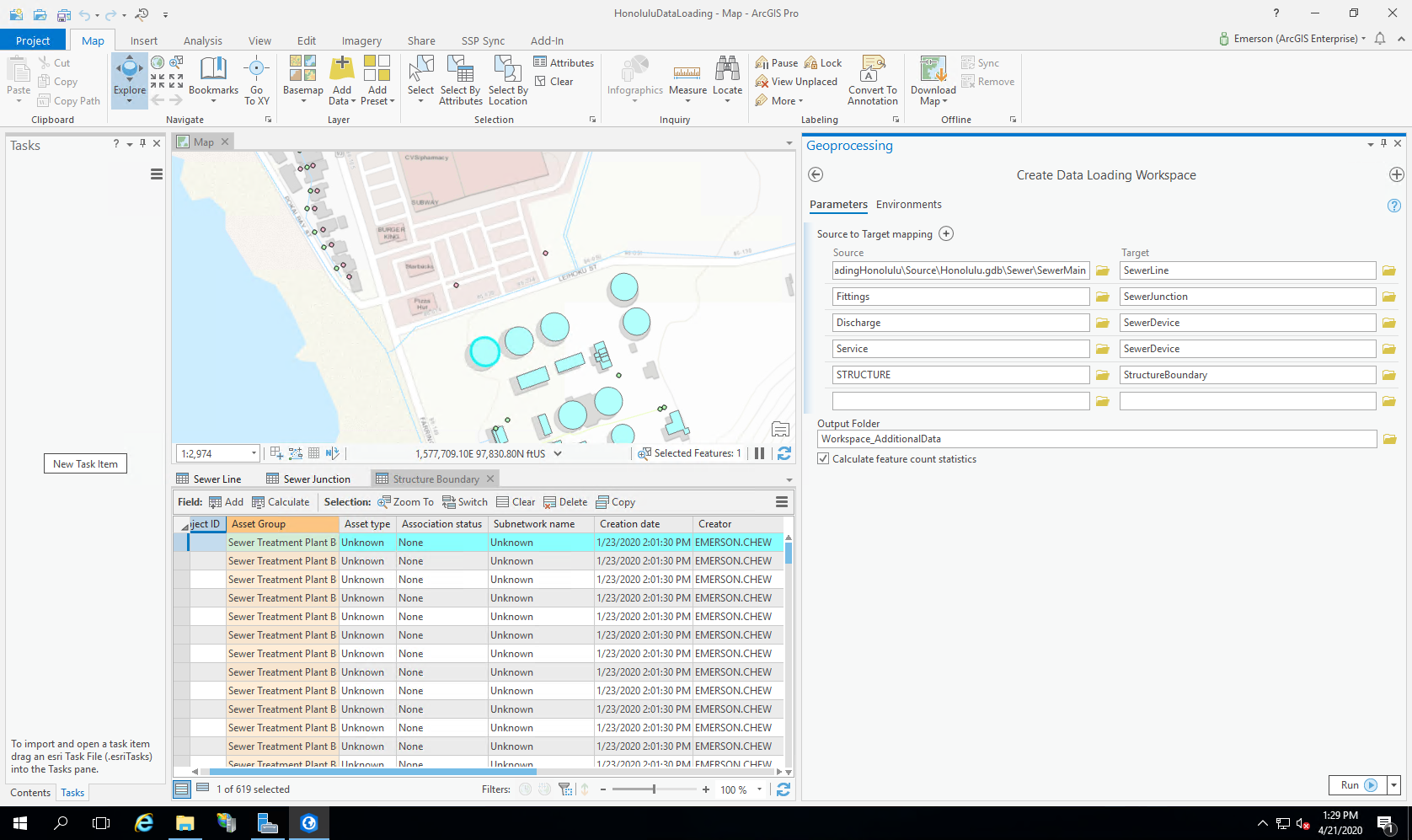Open signed-in user Emerson menu
This screenshot has width=1412, height=840.
[1293, 39]
